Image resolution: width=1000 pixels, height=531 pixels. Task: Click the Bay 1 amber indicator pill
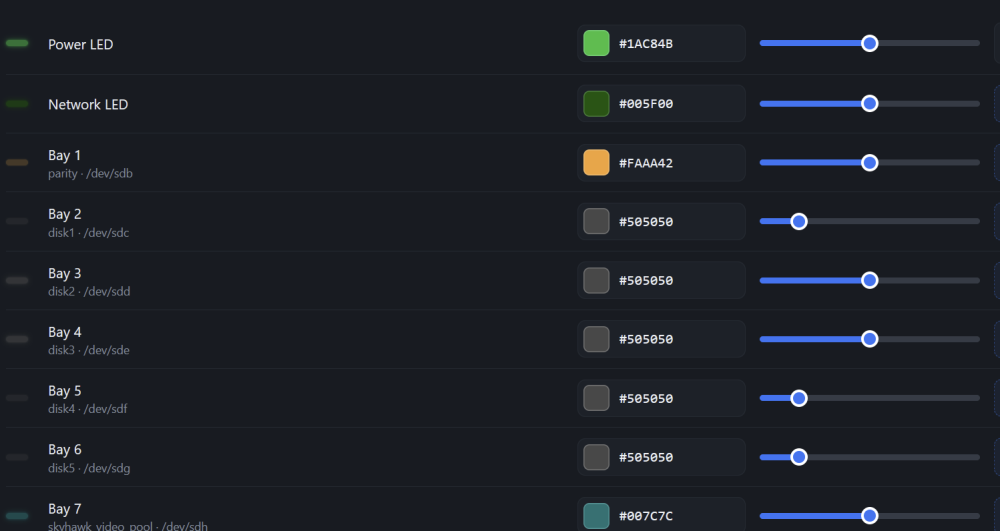tap(17, 163)
